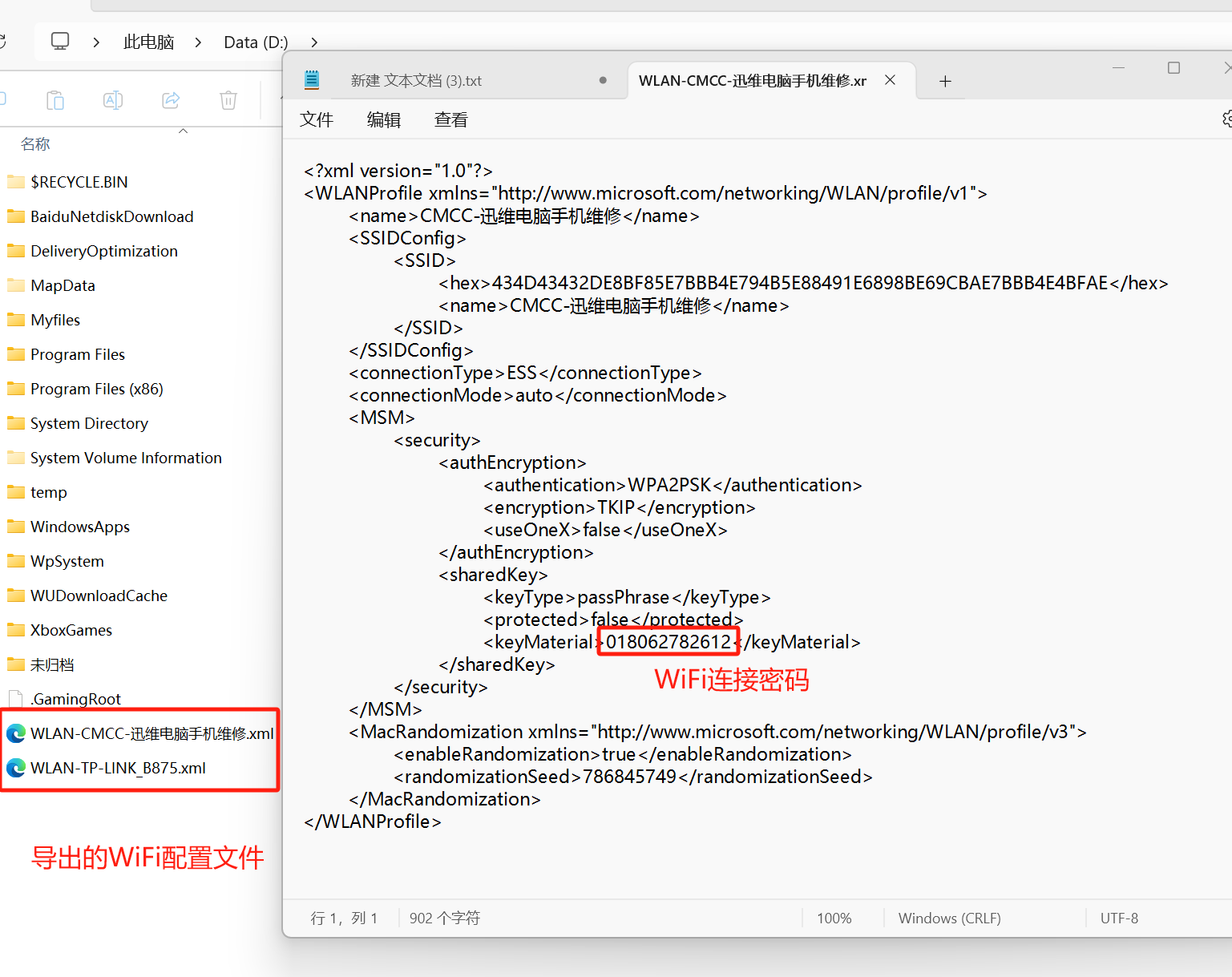The image size is (1232, 977).
Task: Click the hex SSID value line
Action: click(803, 283)
